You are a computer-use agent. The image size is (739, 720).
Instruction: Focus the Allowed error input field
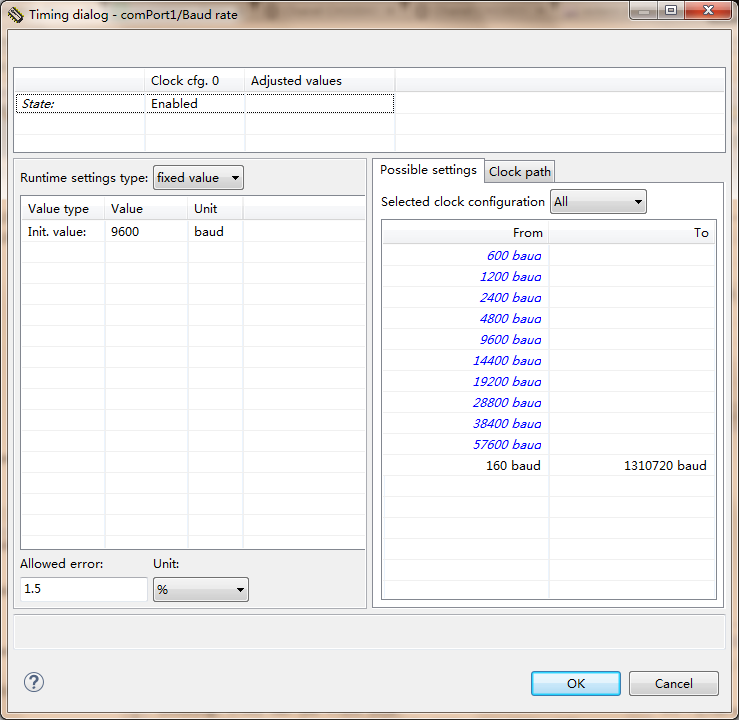83,589
